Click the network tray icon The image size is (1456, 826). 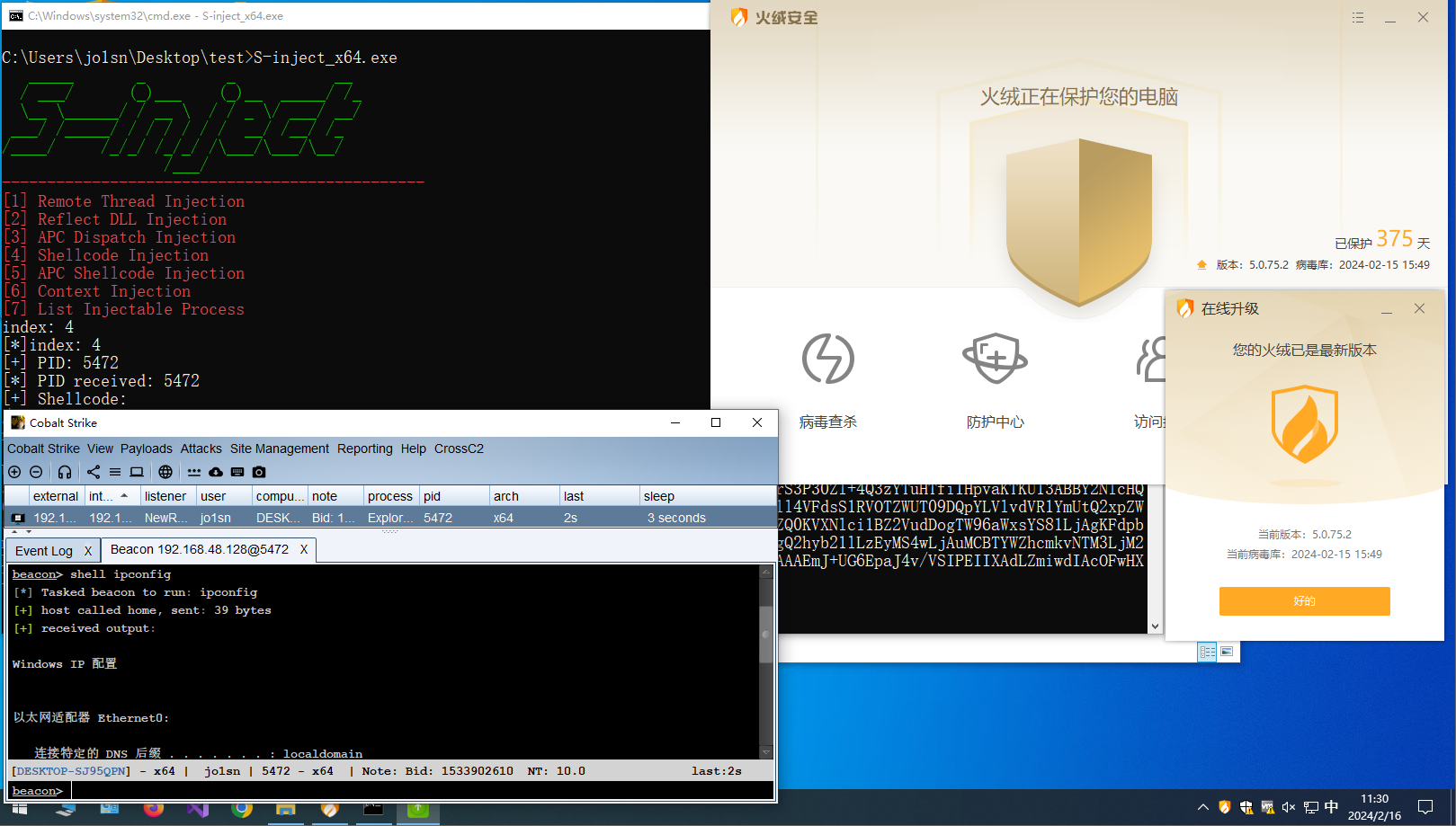click(1310, 807)
